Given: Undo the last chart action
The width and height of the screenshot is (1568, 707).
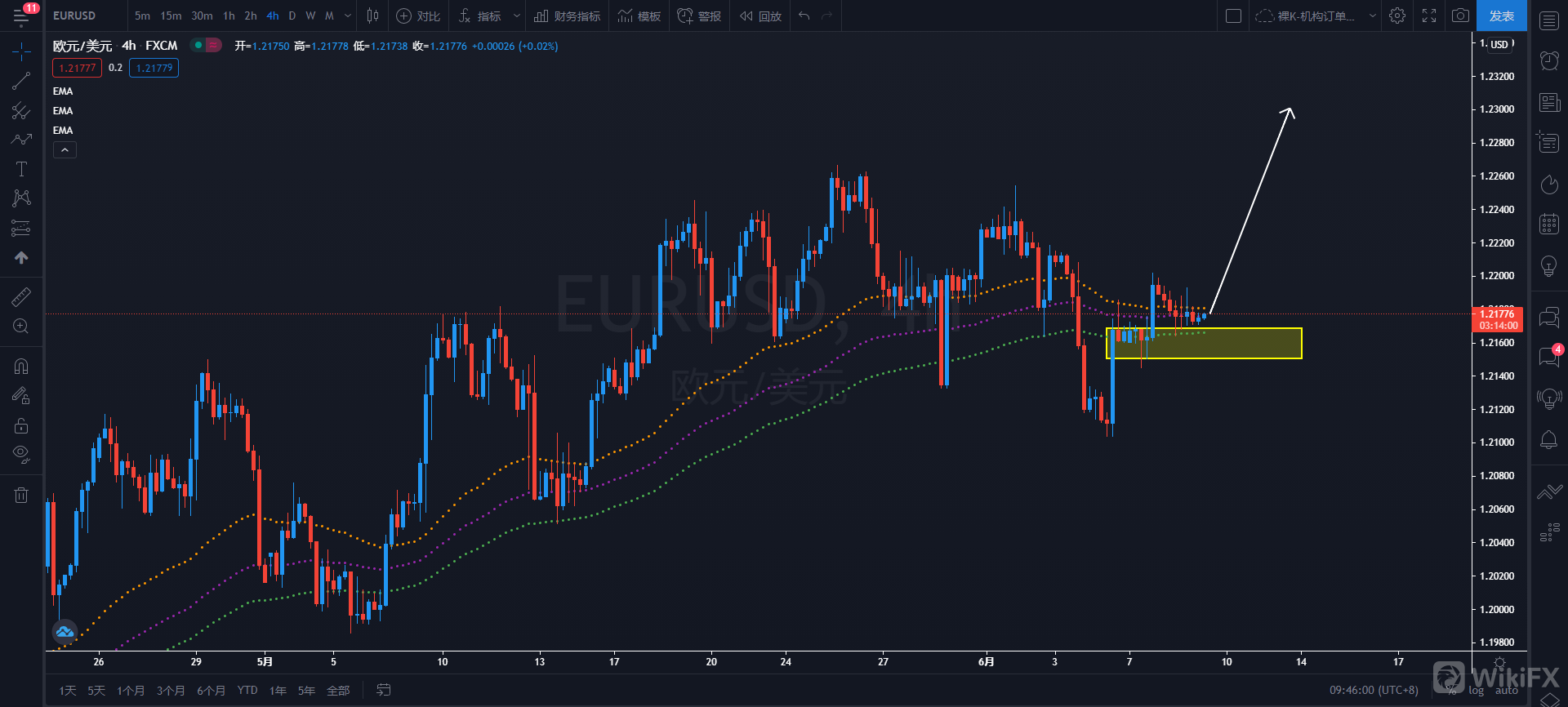Looking at the screenshot, I should 804,16.
